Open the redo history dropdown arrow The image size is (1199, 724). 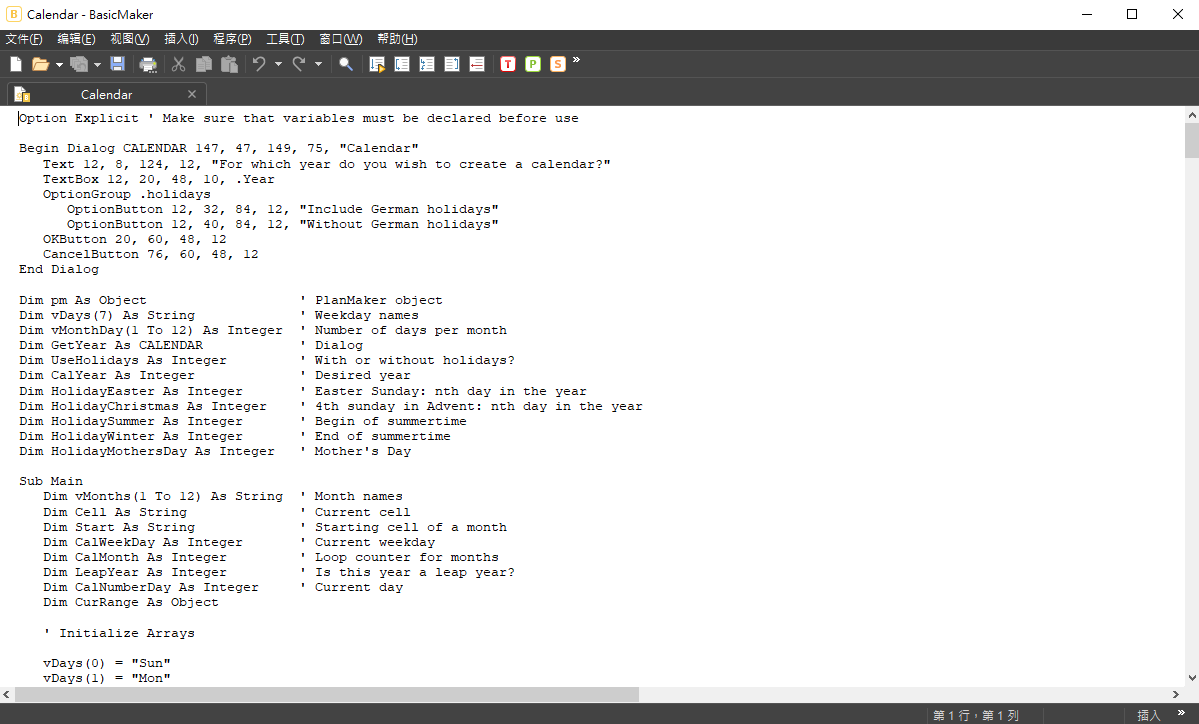click(318, 65)
